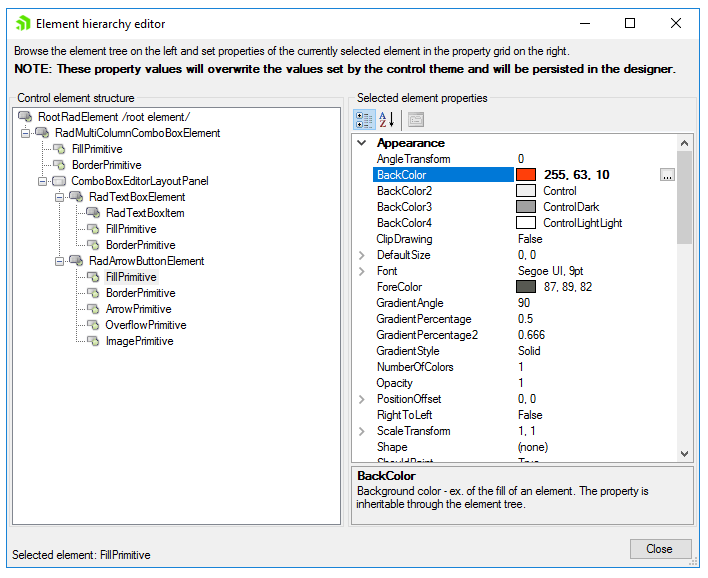Select FillPrimitive under RadTextBoxElement
This screenshot has width=708, height=578.
[131, 229]
